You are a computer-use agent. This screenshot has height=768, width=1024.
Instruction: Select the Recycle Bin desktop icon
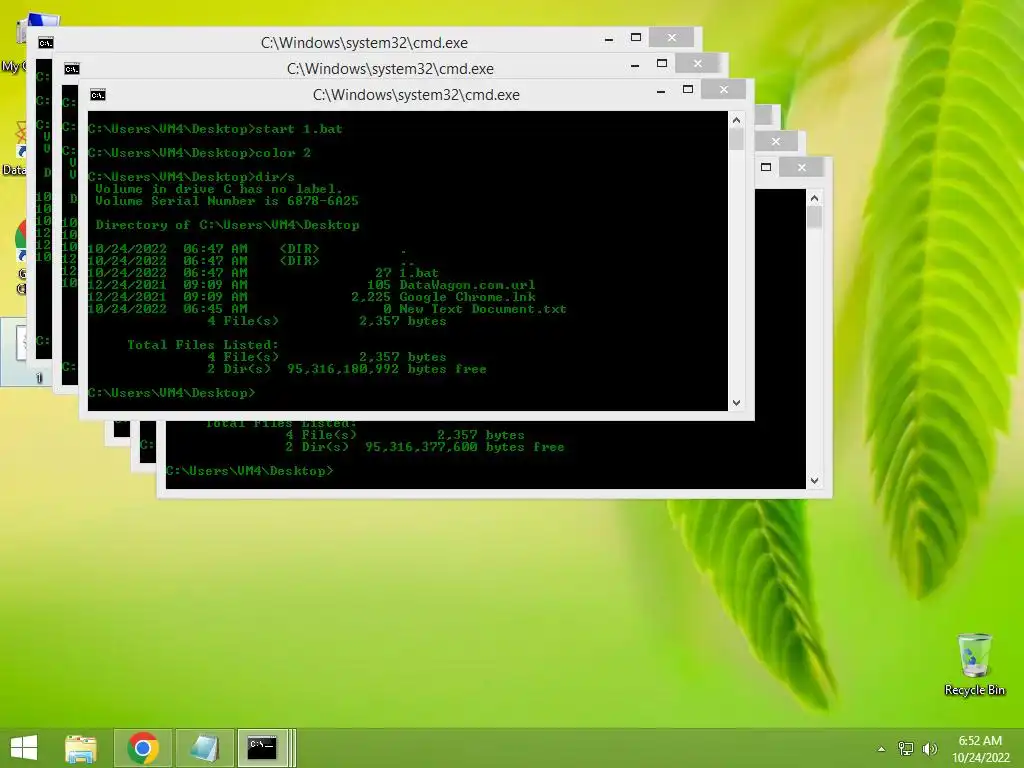point(974,664)
